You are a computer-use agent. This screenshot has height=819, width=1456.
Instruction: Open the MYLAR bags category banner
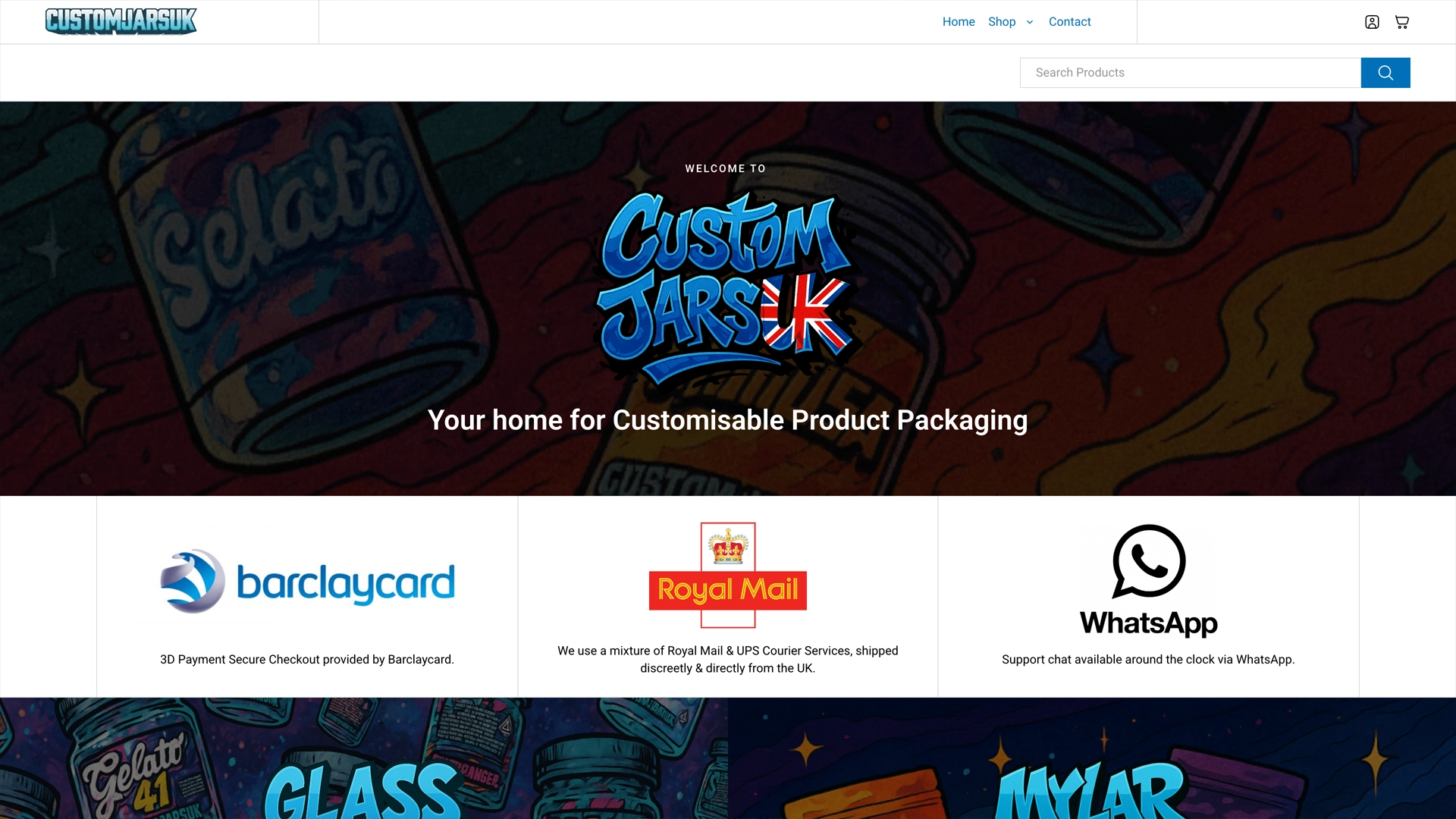coord(1092,758)
